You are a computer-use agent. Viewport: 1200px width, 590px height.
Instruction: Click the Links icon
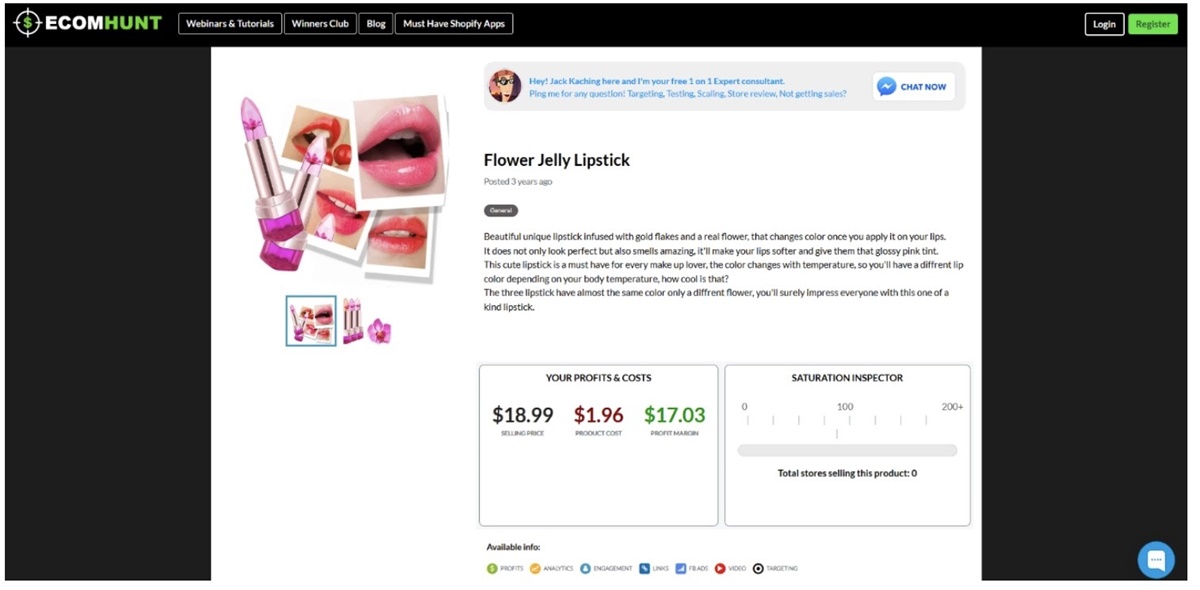(x=645, y=568)
